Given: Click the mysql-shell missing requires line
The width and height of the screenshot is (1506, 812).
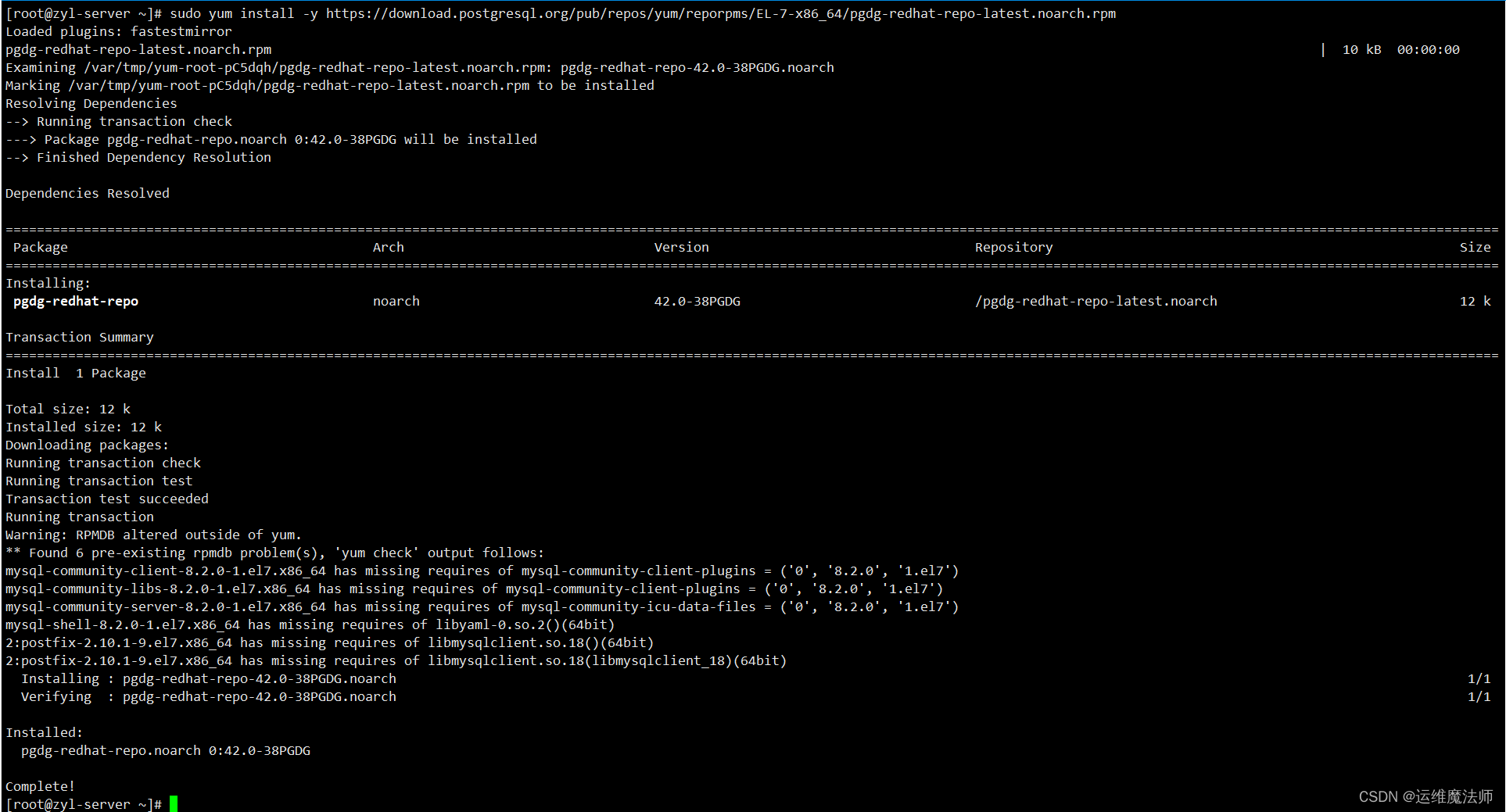Looking at the screenshot, I should pyautogui.click(x=310, y=624).
